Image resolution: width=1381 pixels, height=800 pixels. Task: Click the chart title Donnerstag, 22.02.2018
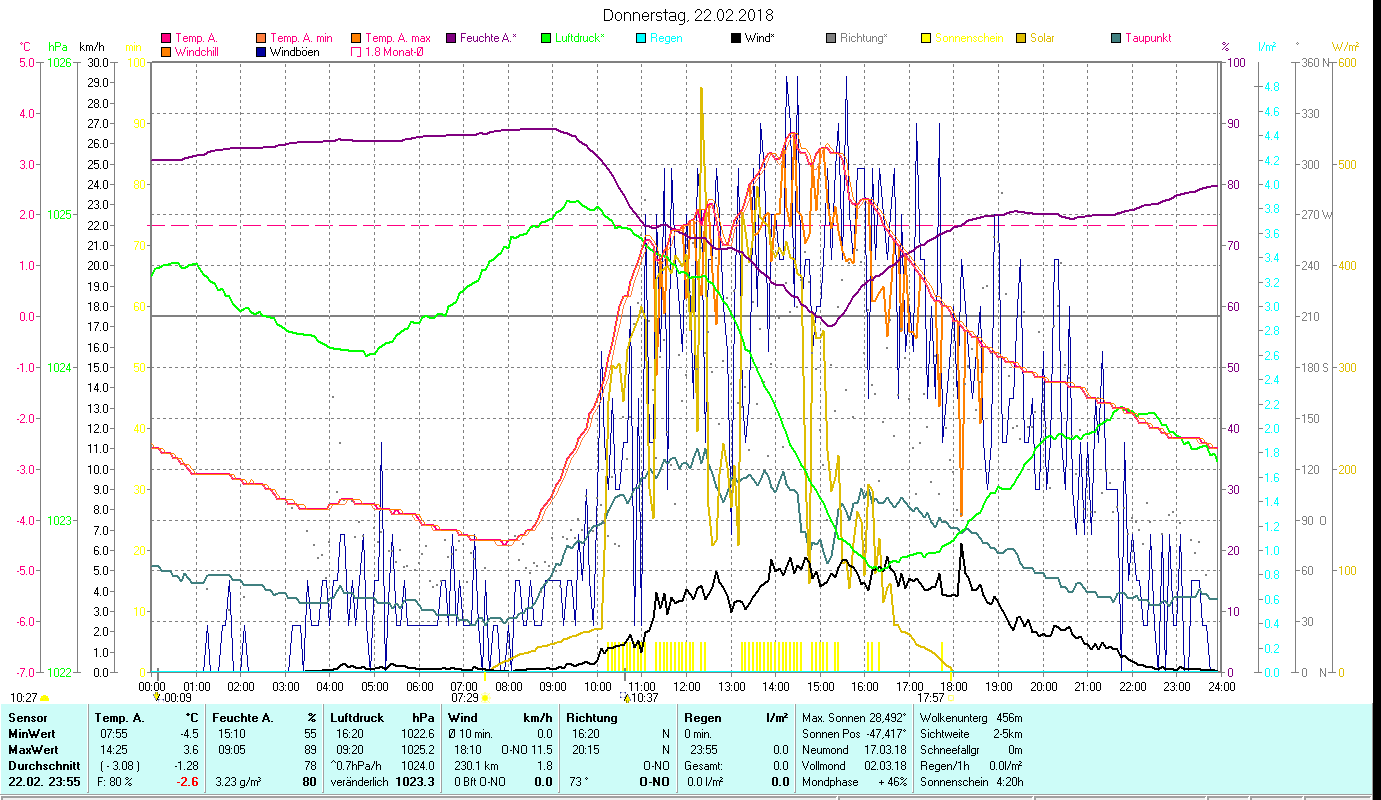pos(689,16)
